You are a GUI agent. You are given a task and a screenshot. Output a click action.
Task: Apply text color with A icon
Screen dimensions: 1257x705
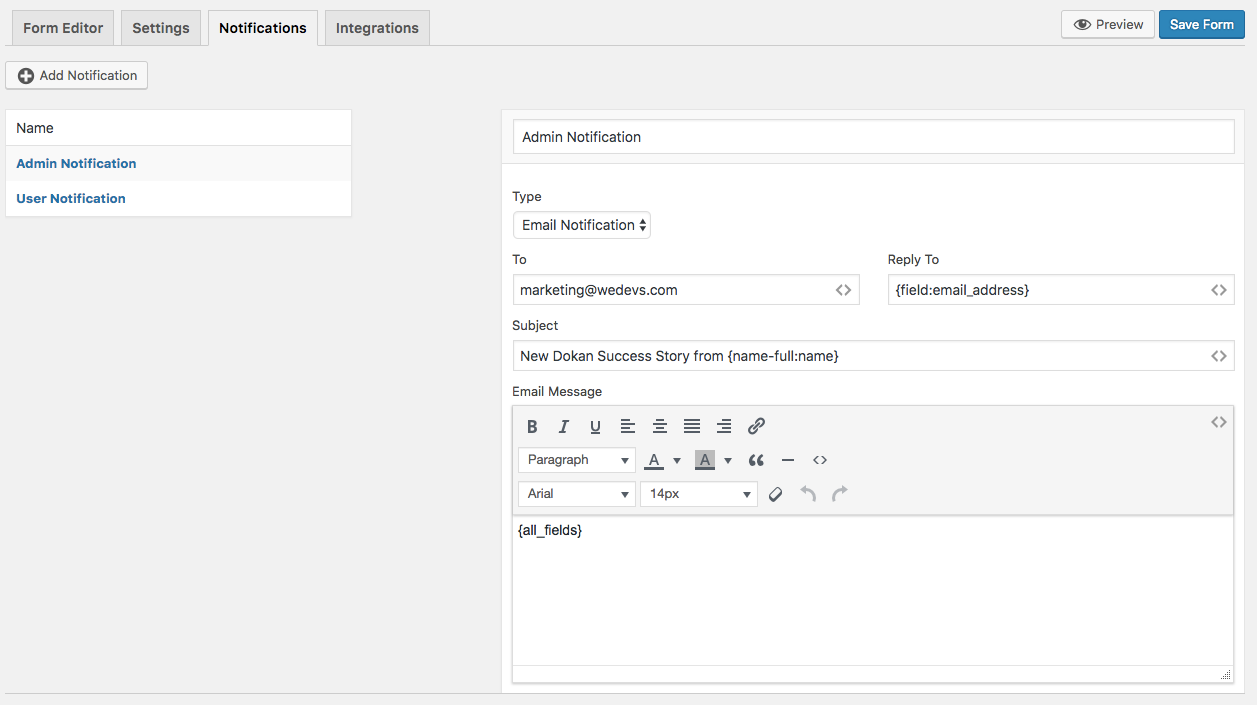point(654,460)
